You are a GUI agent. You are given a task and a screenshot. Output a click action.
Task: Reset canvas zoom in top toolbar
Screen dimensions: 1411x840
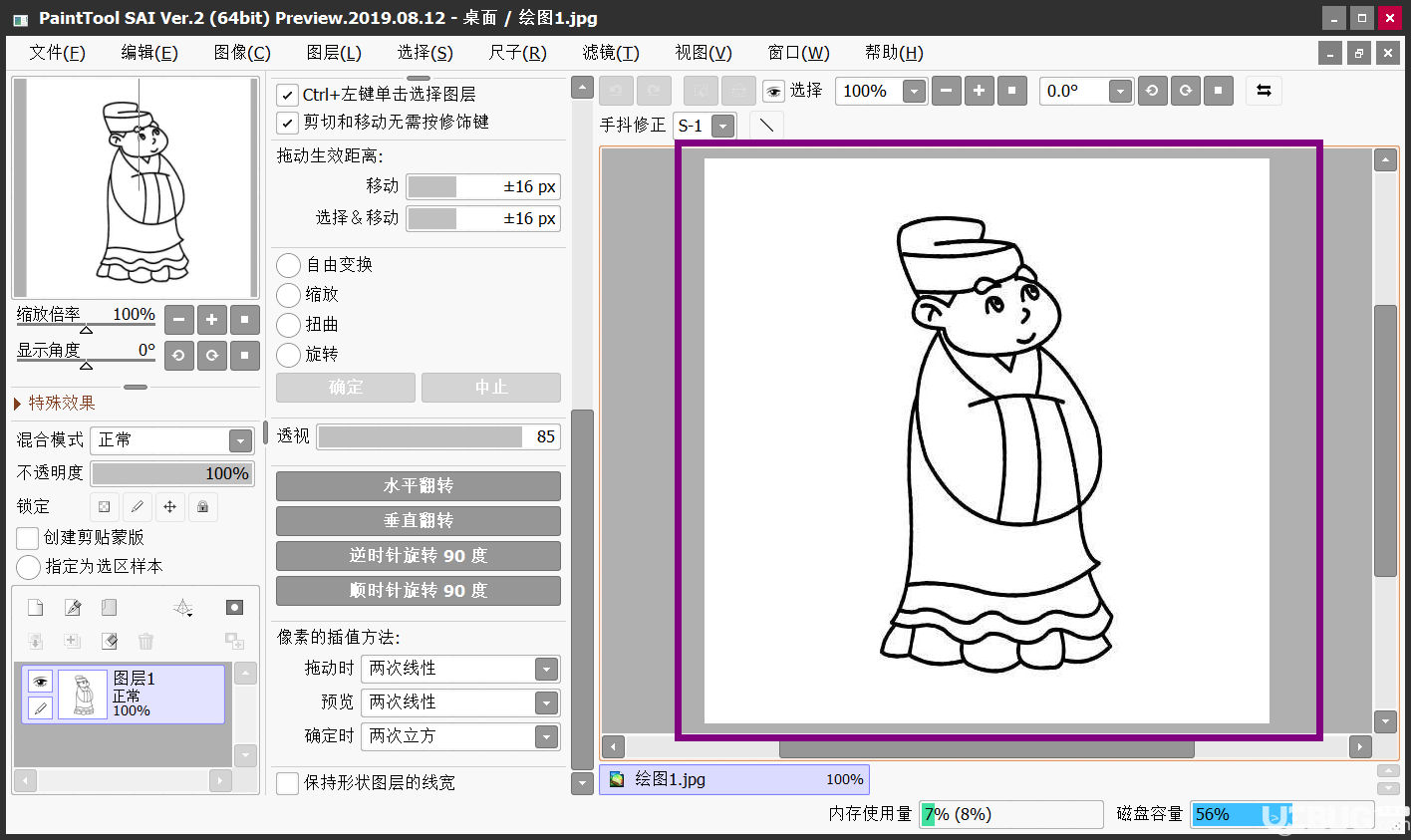pos(1012,91)
